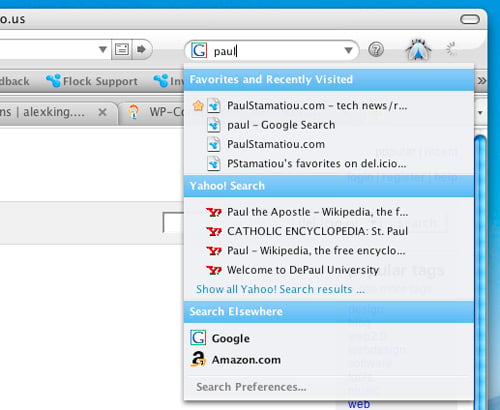
Task: Close the alexking tab
Action: pos(103,112)
